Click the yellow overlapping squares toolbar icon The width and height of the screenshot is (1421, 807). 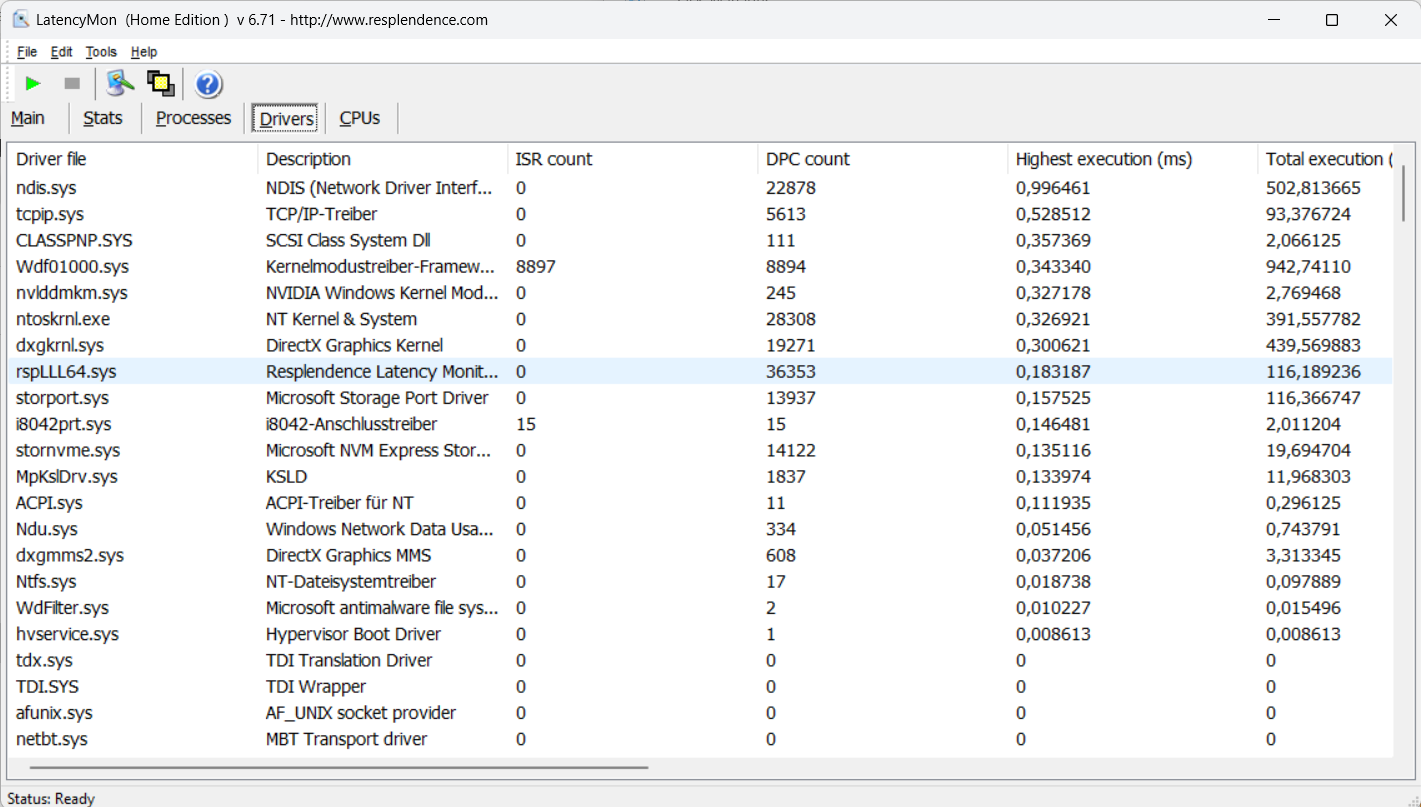pos(161,84)
